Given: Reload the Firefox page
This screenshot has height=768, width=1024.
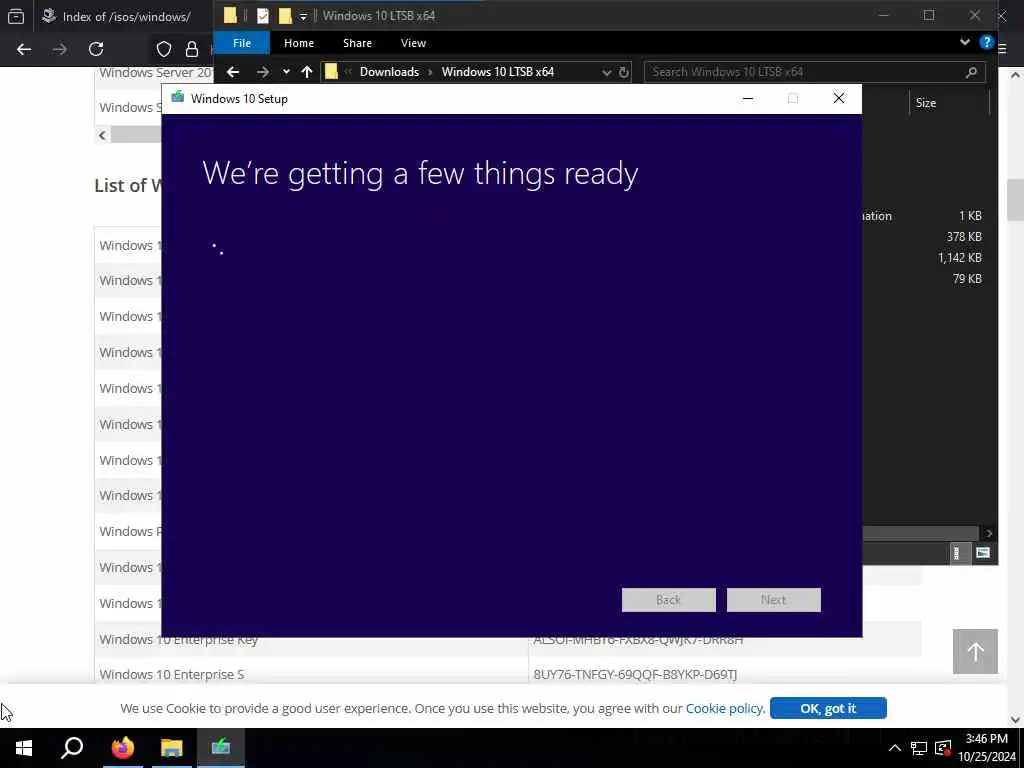Looking at the screenshot, I should pos(96,49).
